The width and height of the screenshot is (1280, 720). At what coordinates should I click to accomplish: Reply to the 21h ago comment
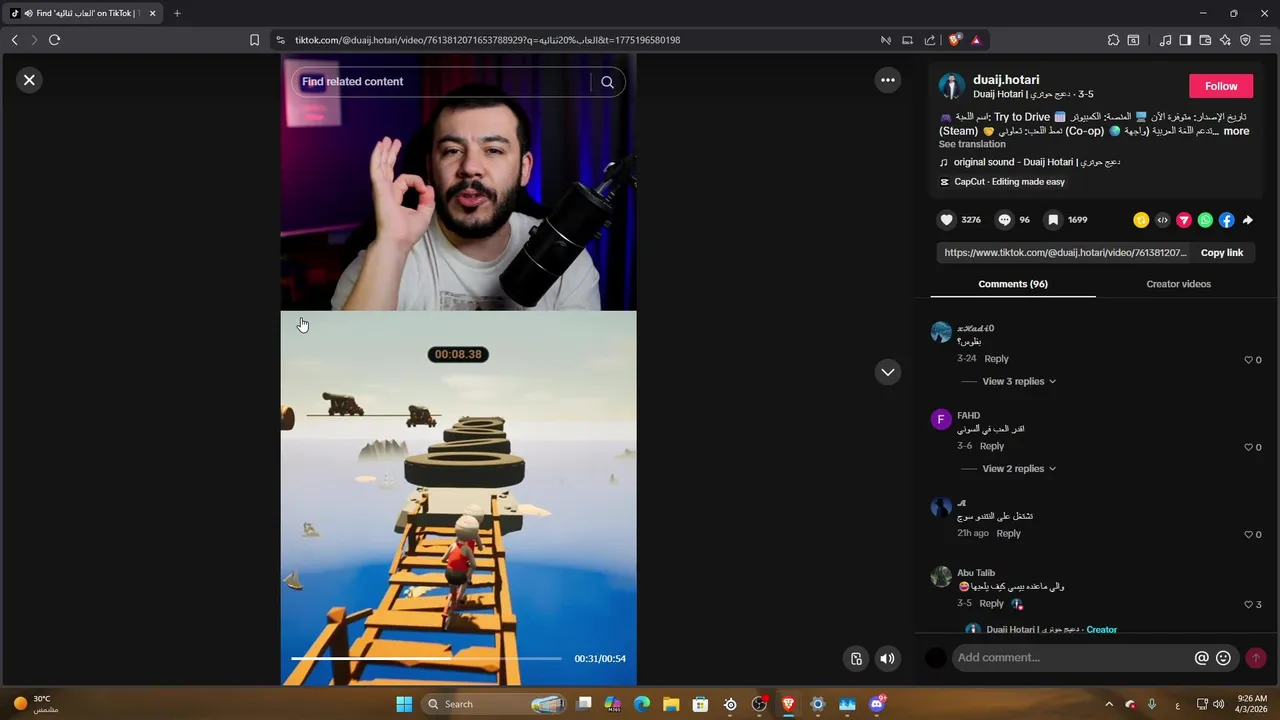[1008, 534]
